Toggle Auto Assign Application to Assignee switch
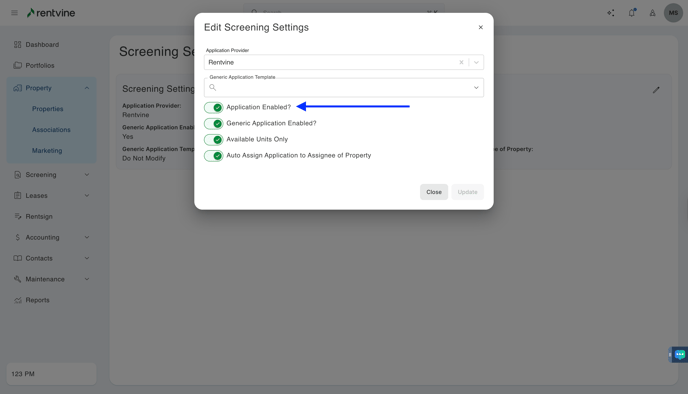The height and width of the screenshot is (394, 688). coord(214,156)
